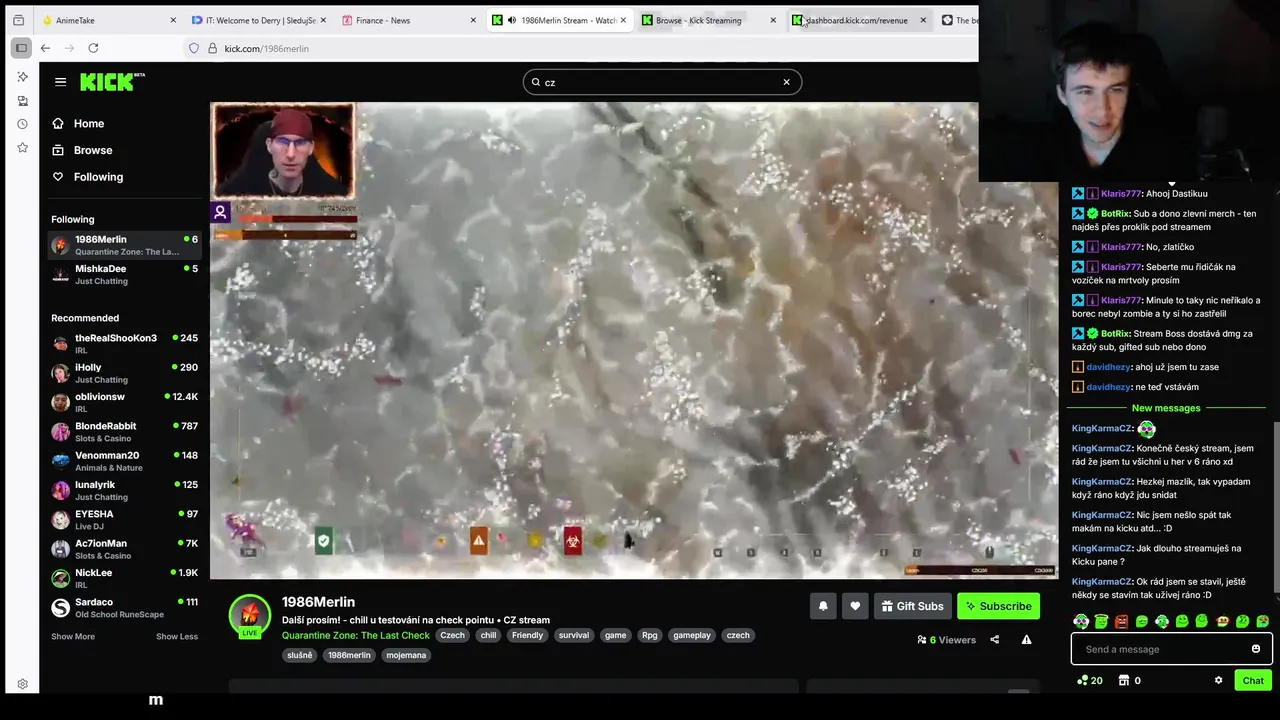Open recommended channel EYESHA
This screenshot has height=720, width=1280.
pyautogui.click(x=125, y=519)
